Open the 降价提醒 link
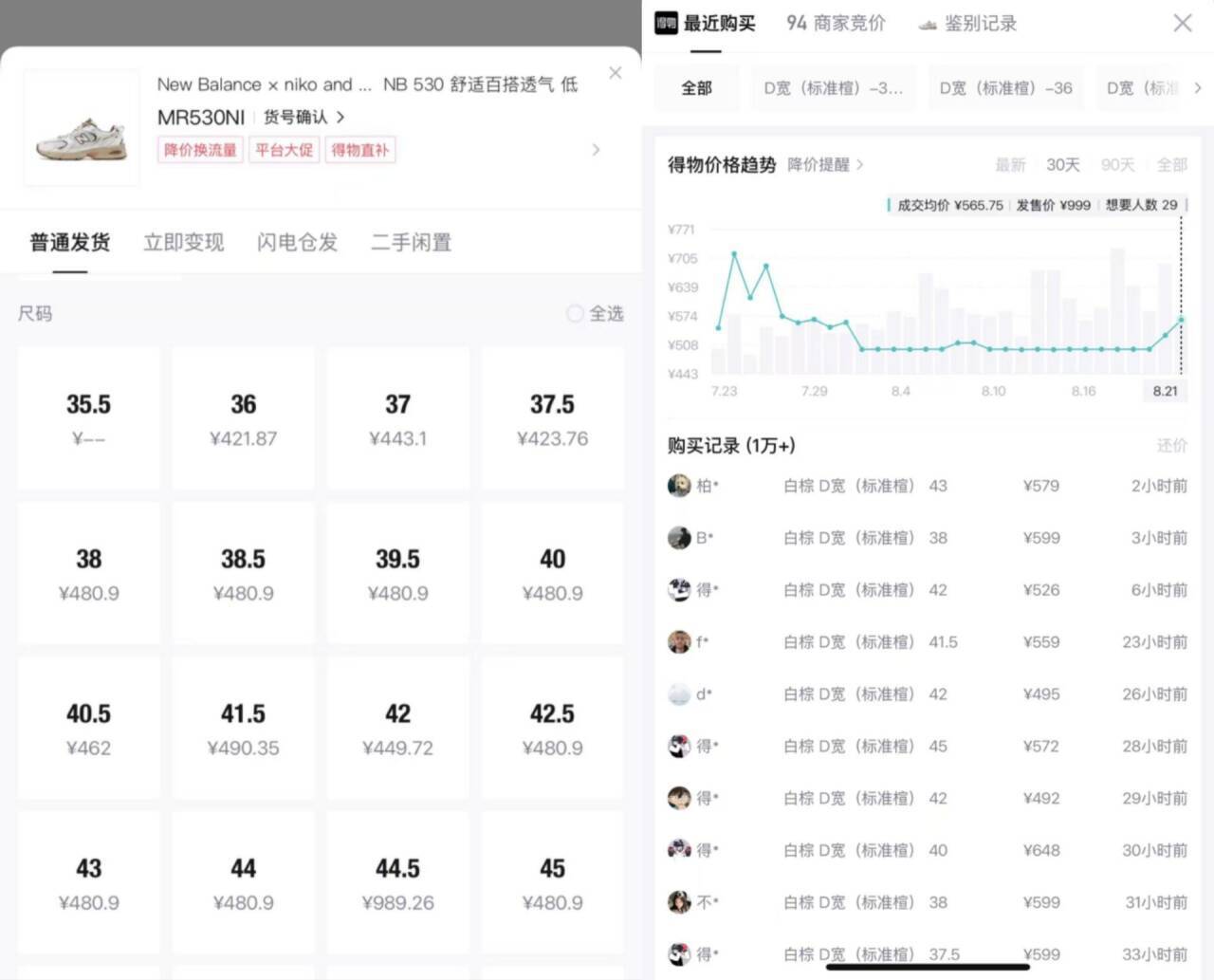 click(825, 164)
